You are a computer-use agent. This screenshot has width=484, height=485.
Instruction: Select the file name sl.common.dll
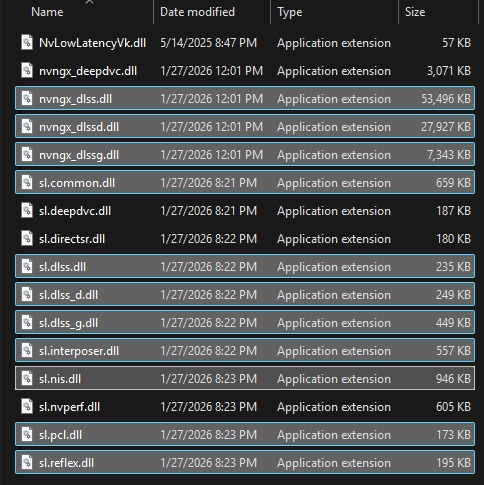pyautogui.click(x=77, y=183)
